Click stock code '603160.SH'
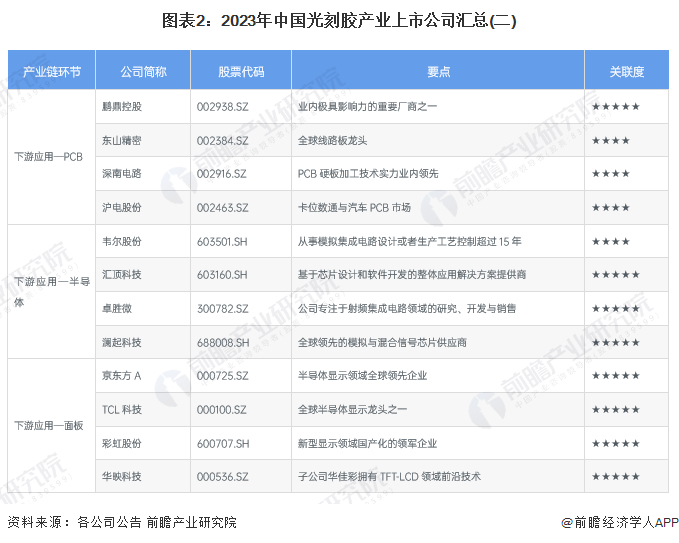The image size is (679, 543). (222, 275)
